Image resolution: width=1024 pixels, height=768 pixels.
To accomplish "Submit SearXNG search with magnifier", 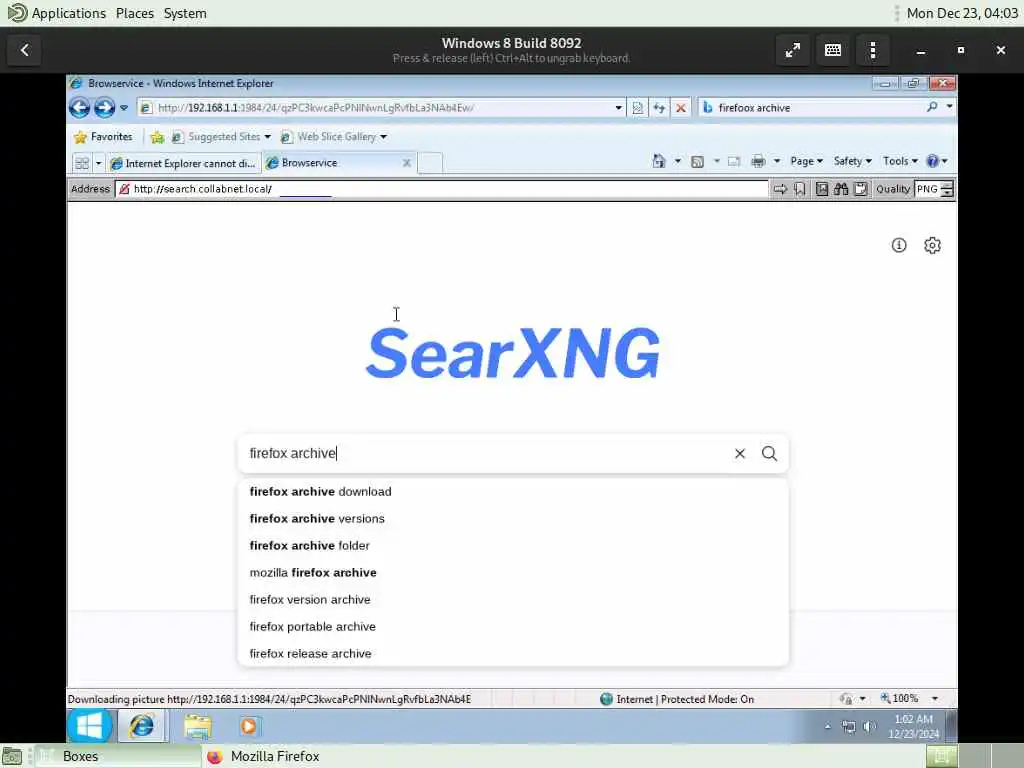I will coord(769,453).
